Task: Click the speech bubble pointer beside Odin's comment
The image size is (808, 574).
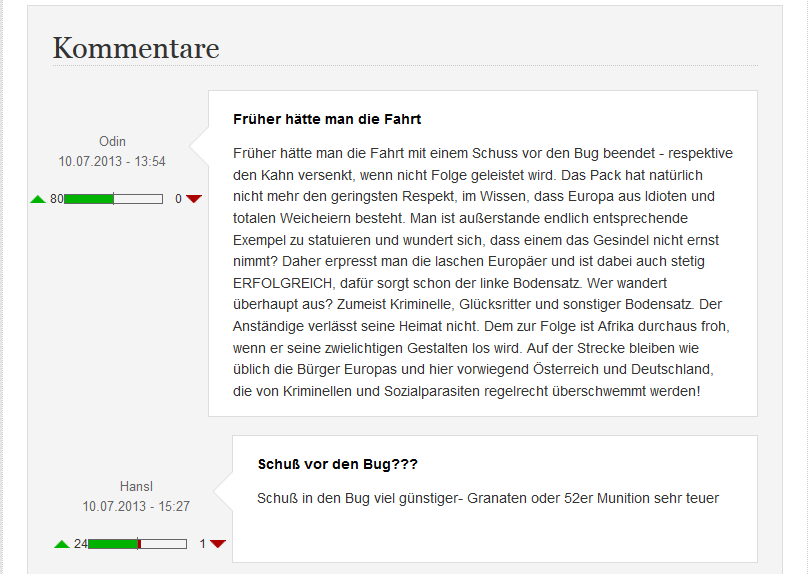Action: pyautogui.click(x=201, y=134)
